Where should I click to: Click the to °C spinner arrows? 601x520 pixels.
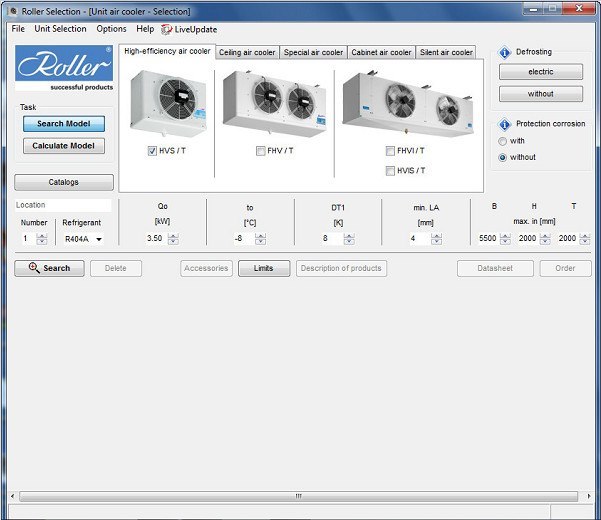click(x=261, y=239)
